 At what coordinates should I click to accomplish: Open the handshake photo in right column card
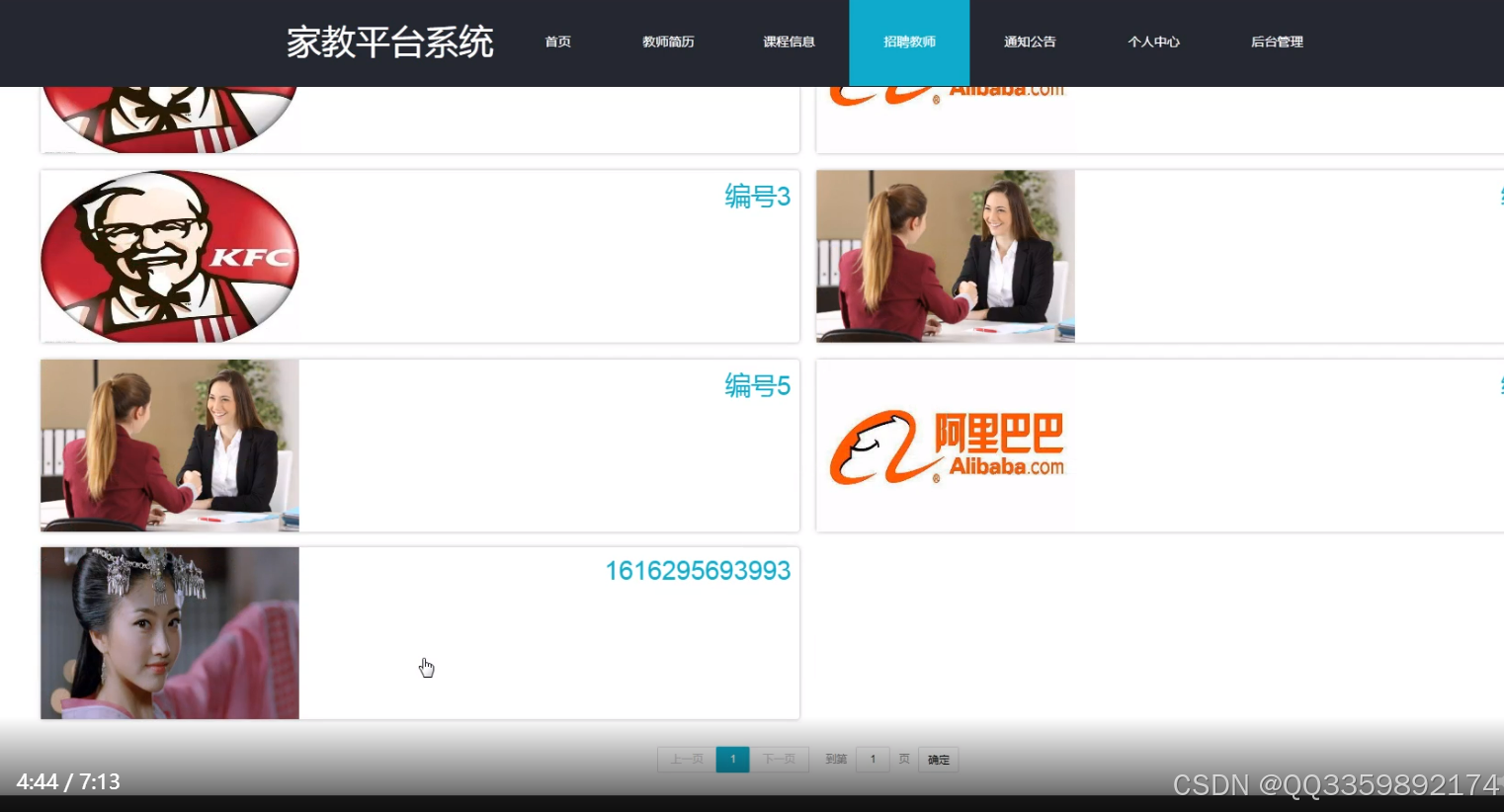click(x=946, y=257)
